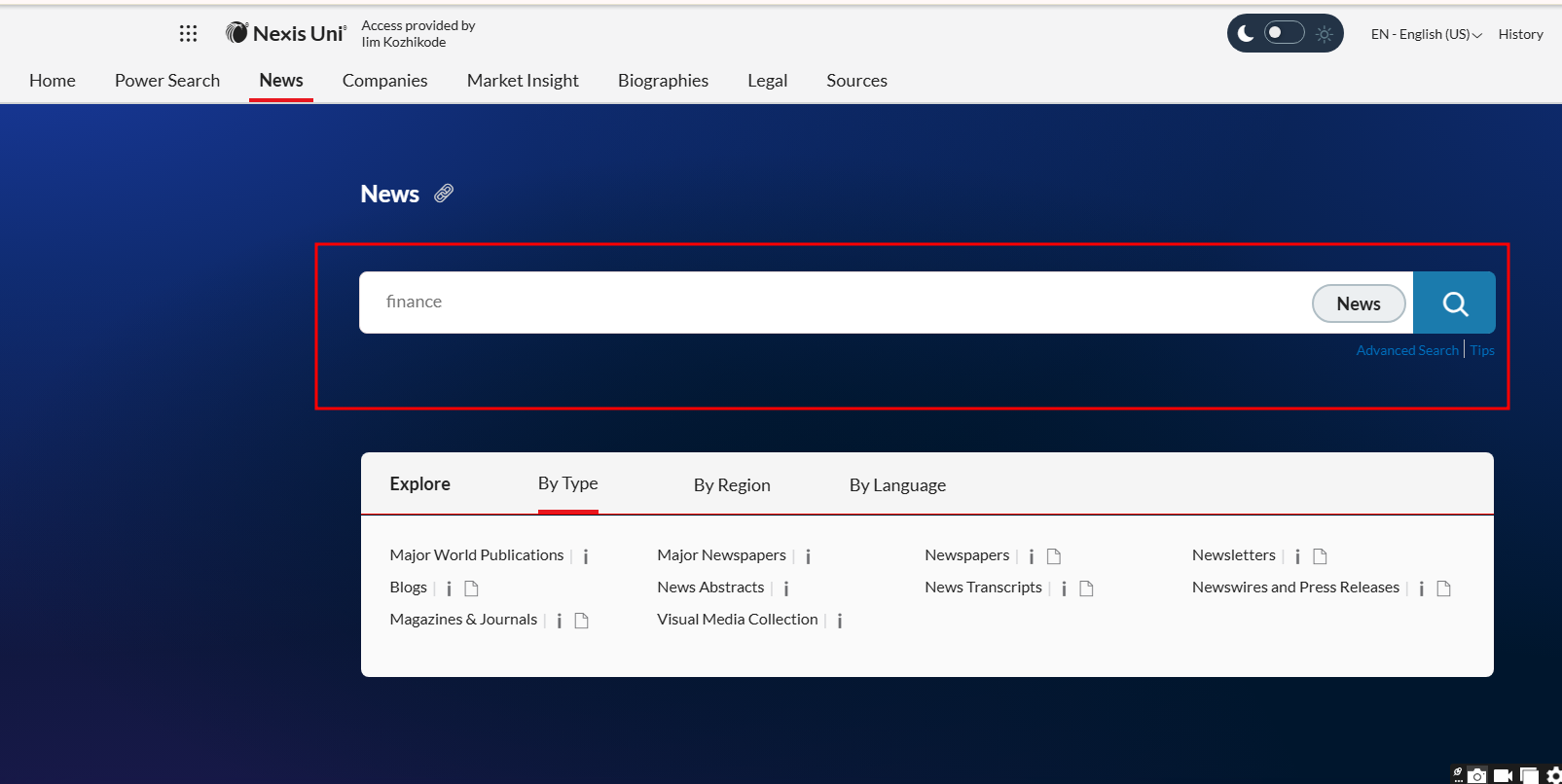Open the Tips link

coord(1482,350)
